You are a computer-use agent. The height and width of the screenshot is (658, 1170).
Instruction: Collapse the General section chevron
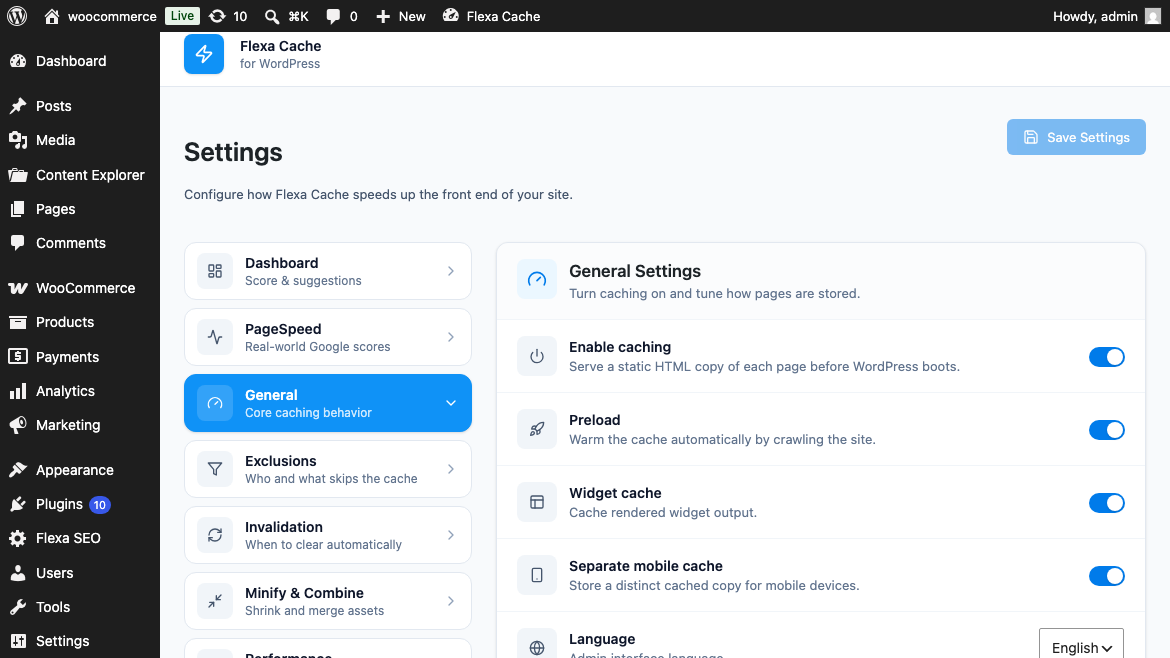click(451, 403)
